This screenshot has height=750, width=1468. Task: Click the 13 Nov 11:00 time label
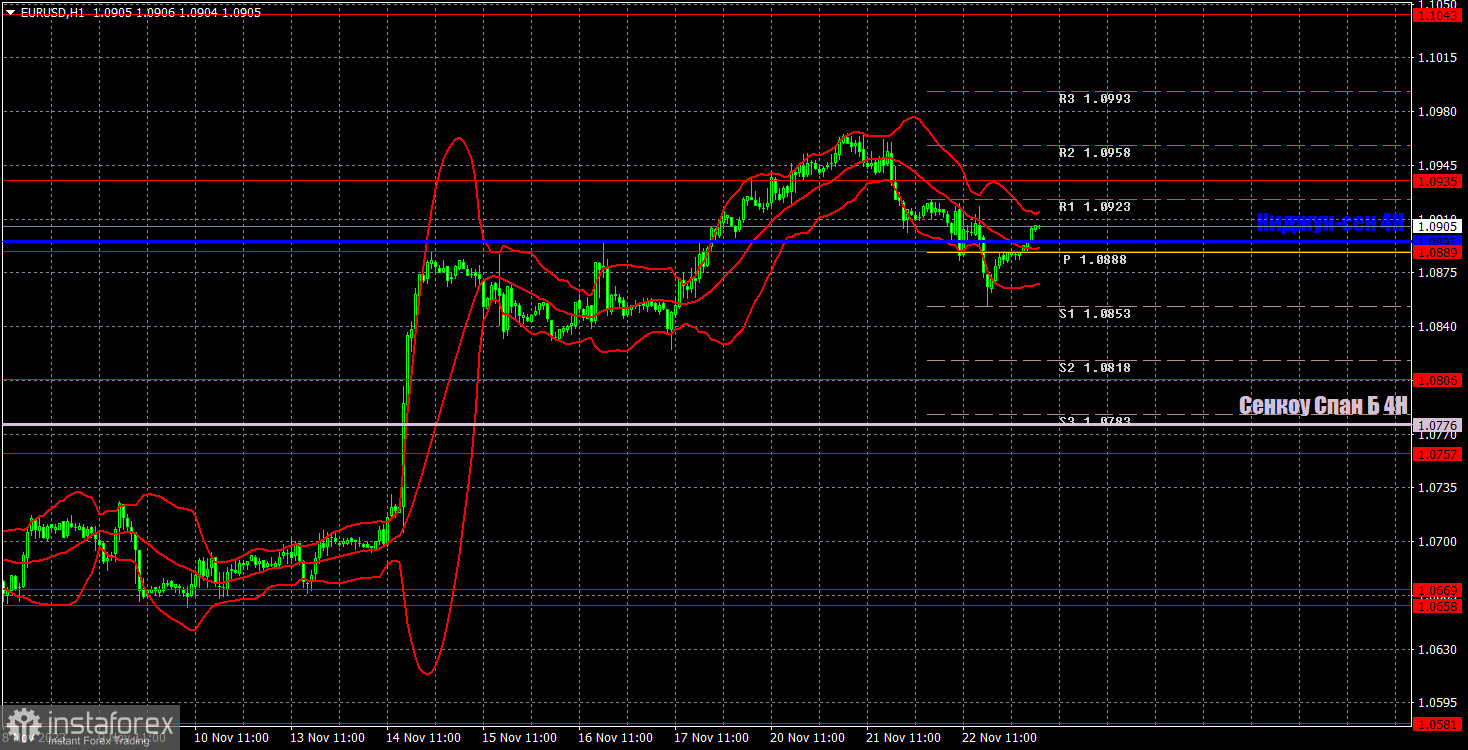pyautogui.click(x=326, y=738)
